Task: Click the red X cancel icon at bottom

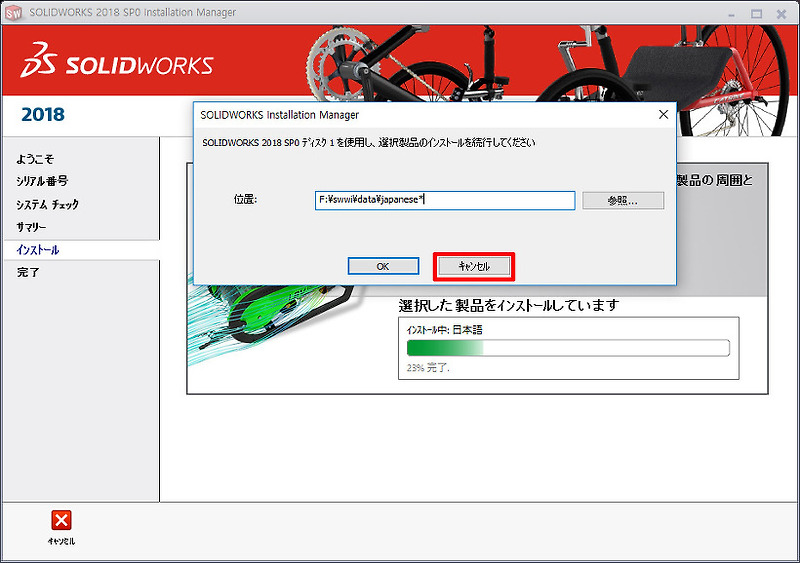Action: pyautogui.click(x=61, y=521)
